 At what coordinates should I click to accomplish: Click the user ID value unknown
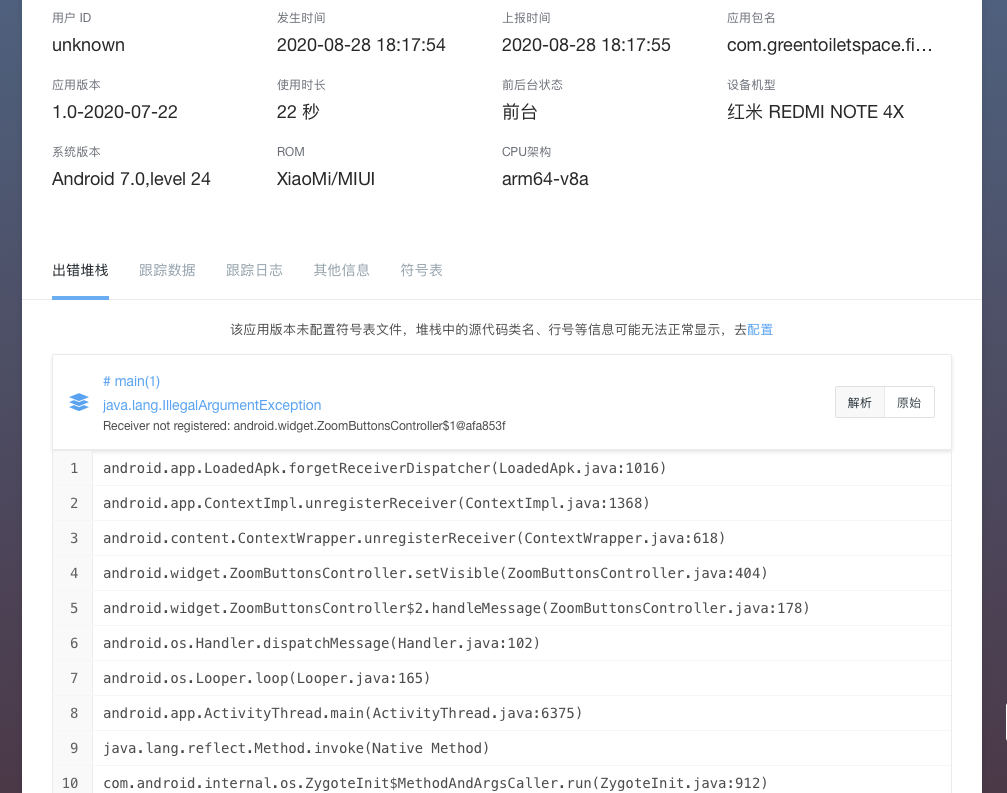89,45
